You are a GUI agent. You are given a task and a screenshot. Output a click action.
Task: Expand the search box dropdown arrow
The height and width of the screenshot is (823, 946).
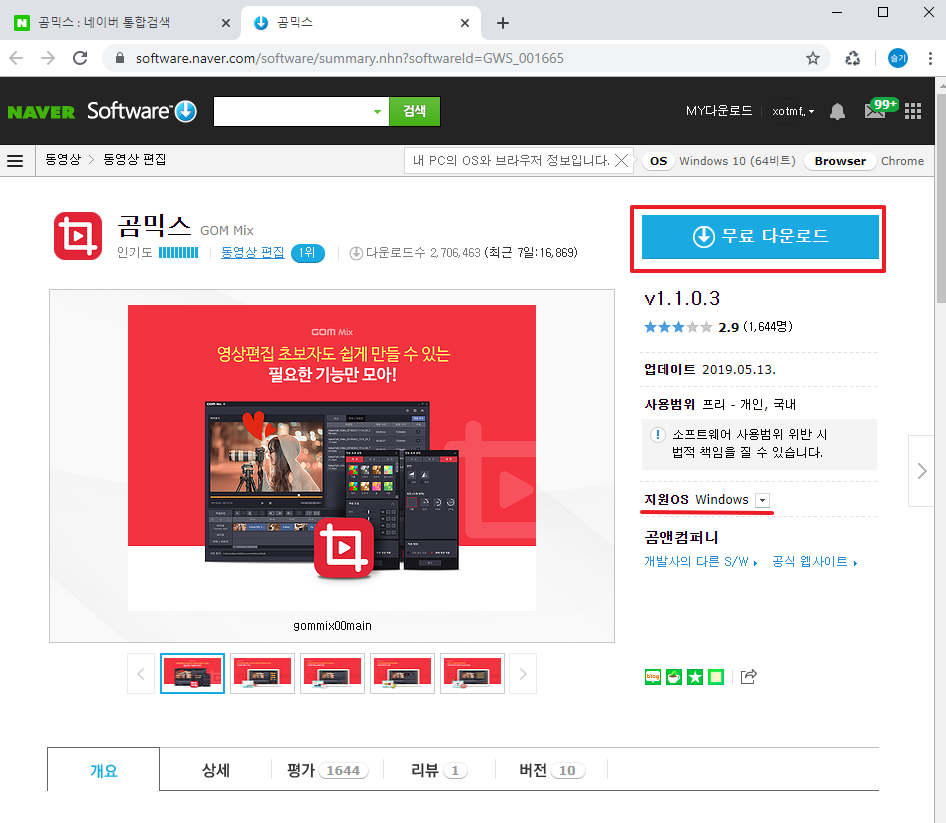(x=377, y=112)
